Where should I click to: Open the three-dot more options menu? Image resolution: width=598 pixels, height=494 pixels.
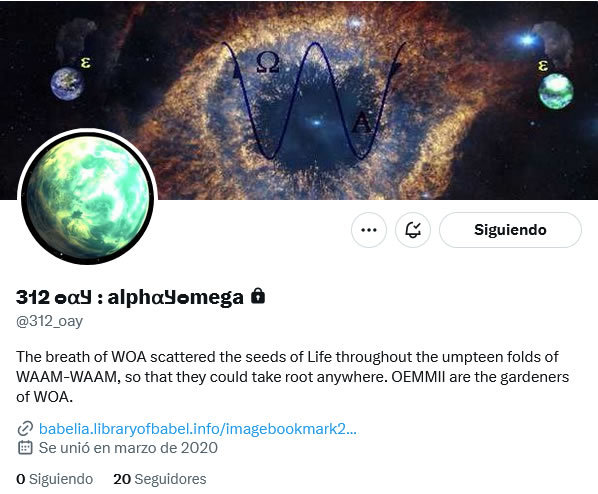(x=368, y=230)
